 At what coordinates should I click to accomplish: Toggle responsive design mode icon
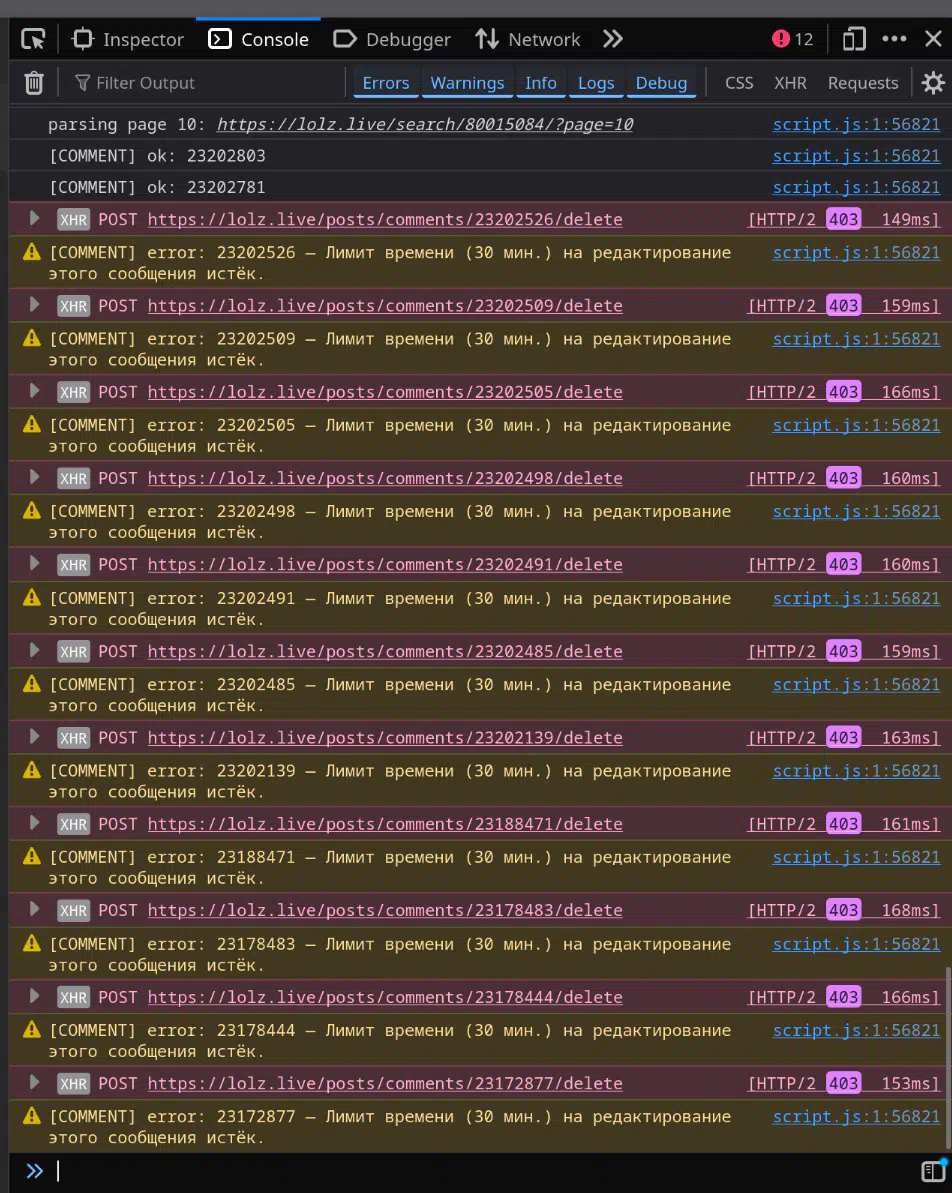tap(854, 39)
